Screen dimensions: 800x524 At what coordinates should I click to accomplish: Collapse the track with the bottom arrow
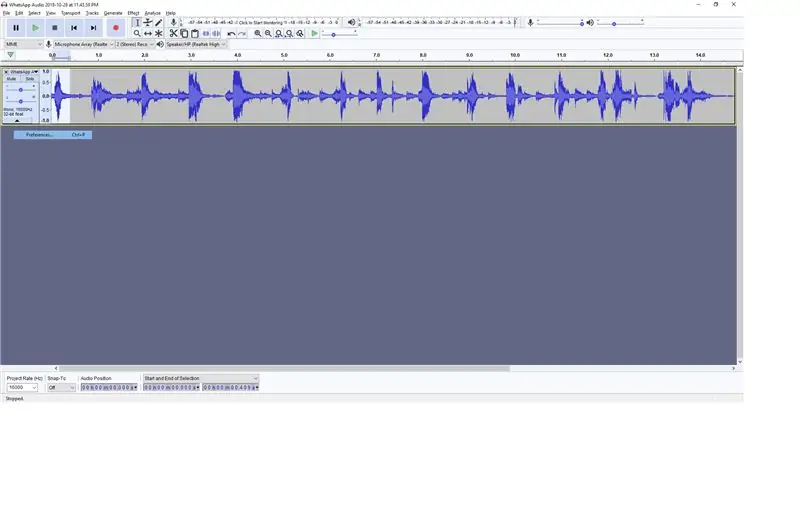coord(17,120)
